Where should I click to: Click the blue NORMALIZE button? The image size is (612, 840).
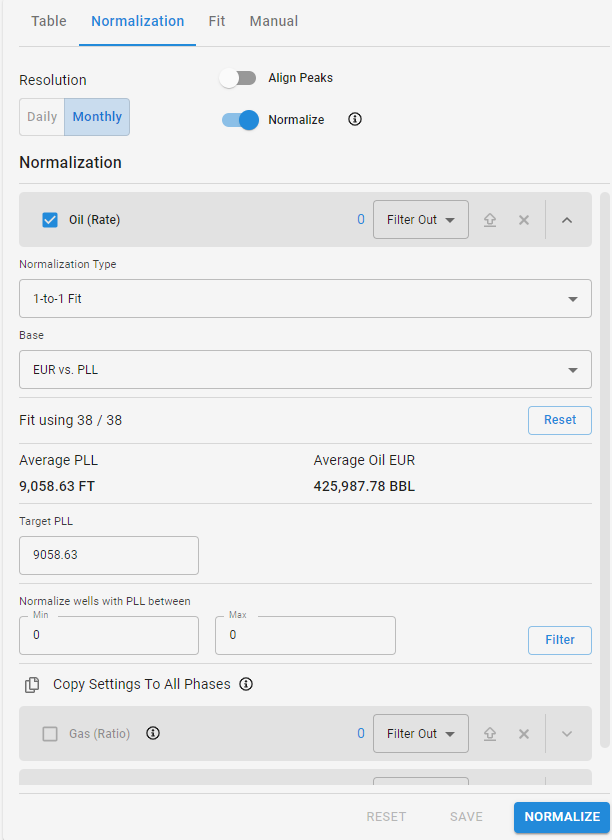[x=562, y=817]
